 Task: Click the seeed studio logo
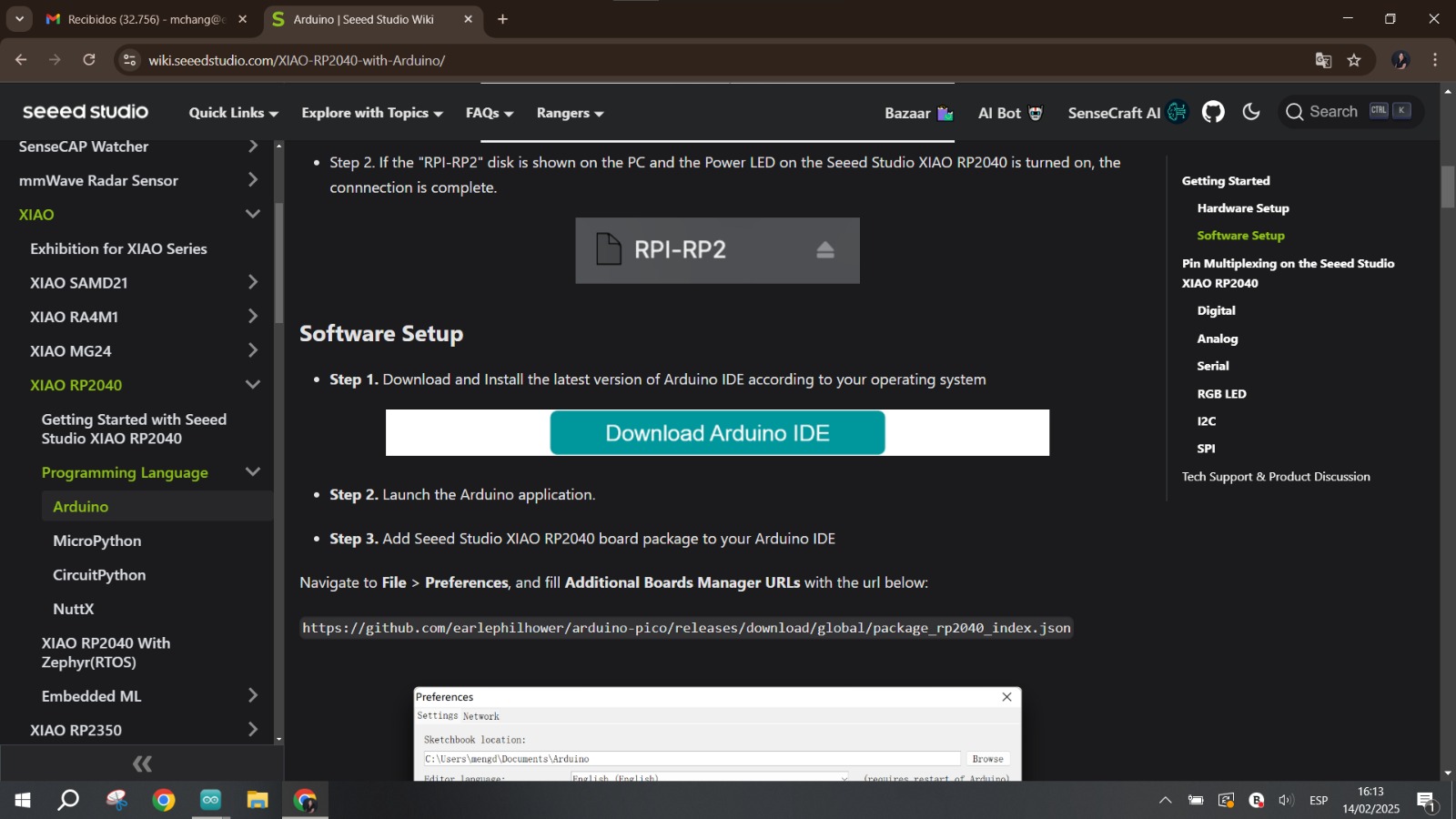click(86, 112)
